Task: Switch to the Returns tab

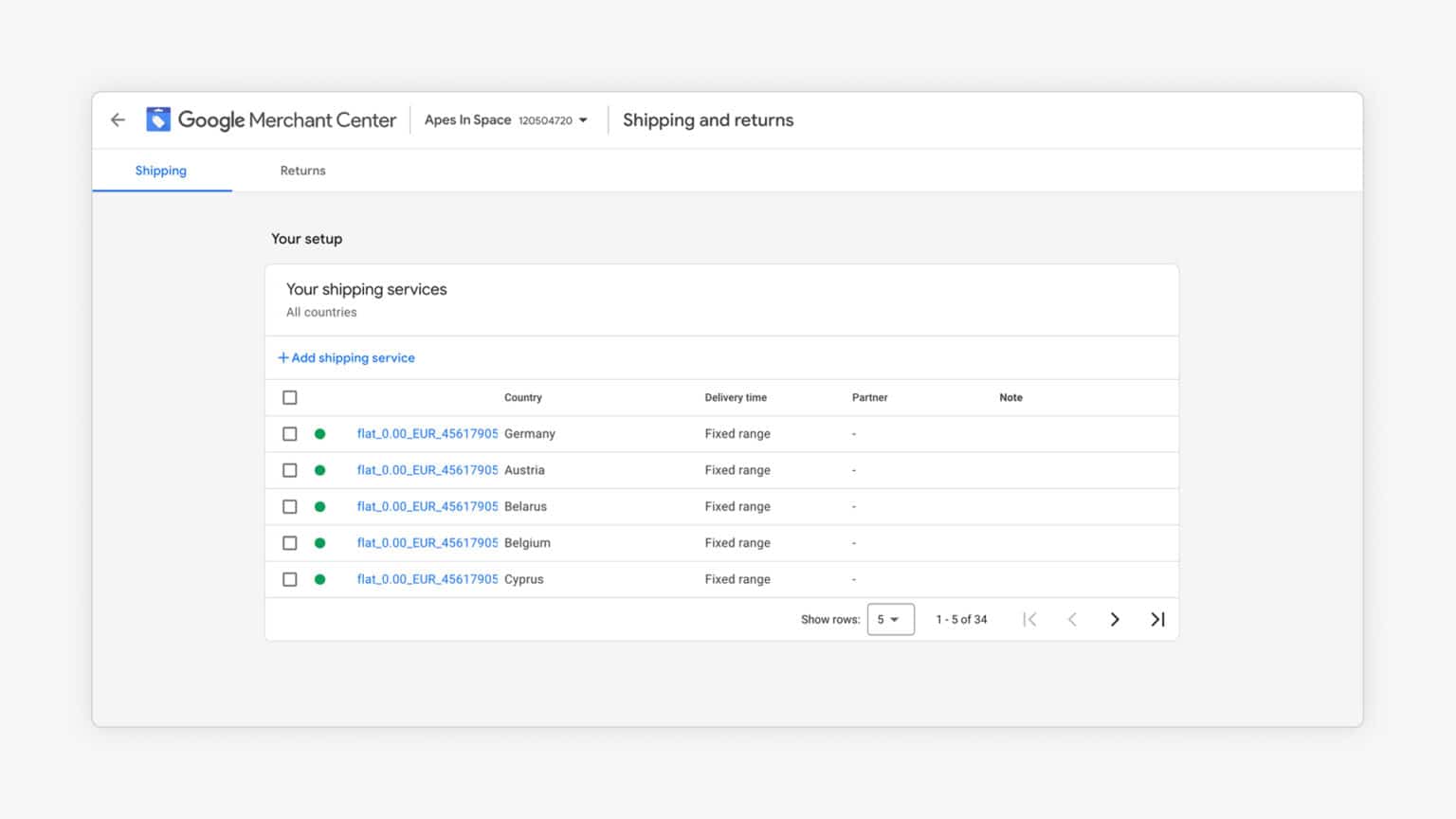Action: pos(302,171)
